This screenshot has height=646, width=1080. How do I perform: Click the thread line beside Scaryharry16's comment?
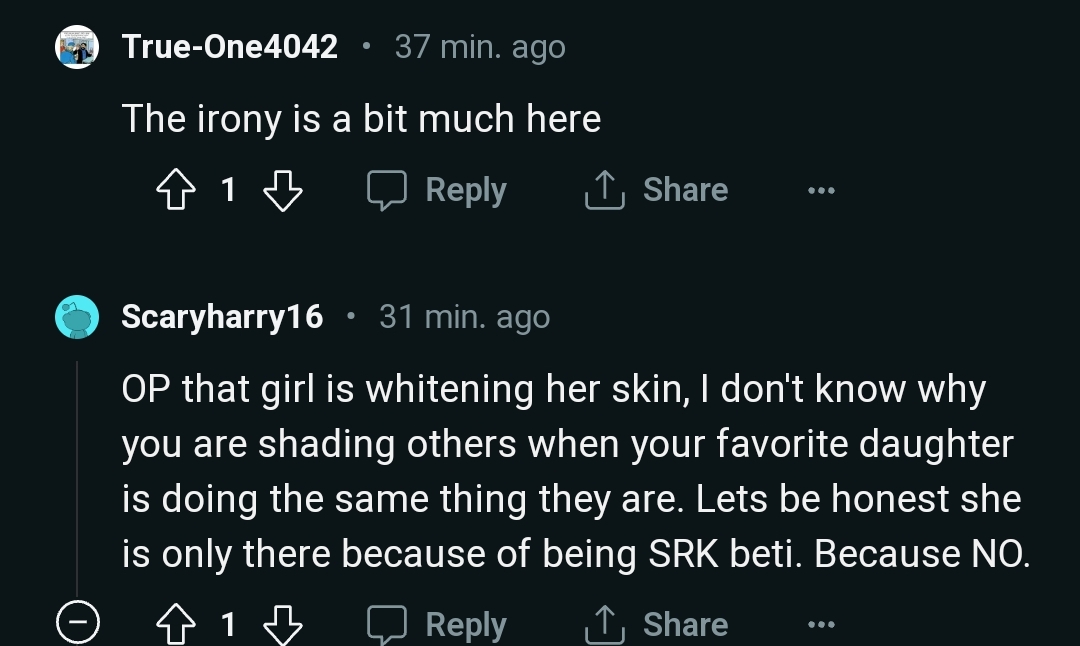(x=77, y=470)
